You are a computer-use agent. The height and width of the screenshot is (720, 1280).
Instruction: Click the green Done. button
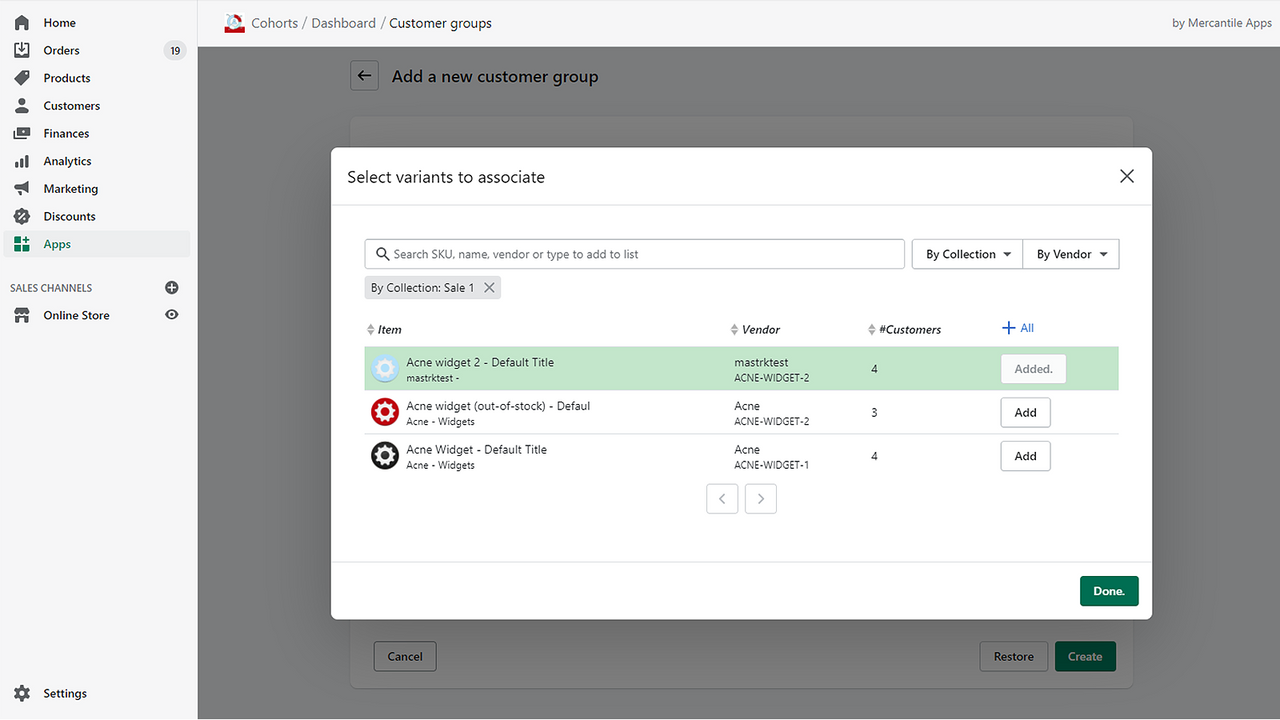click(1109, 591)
